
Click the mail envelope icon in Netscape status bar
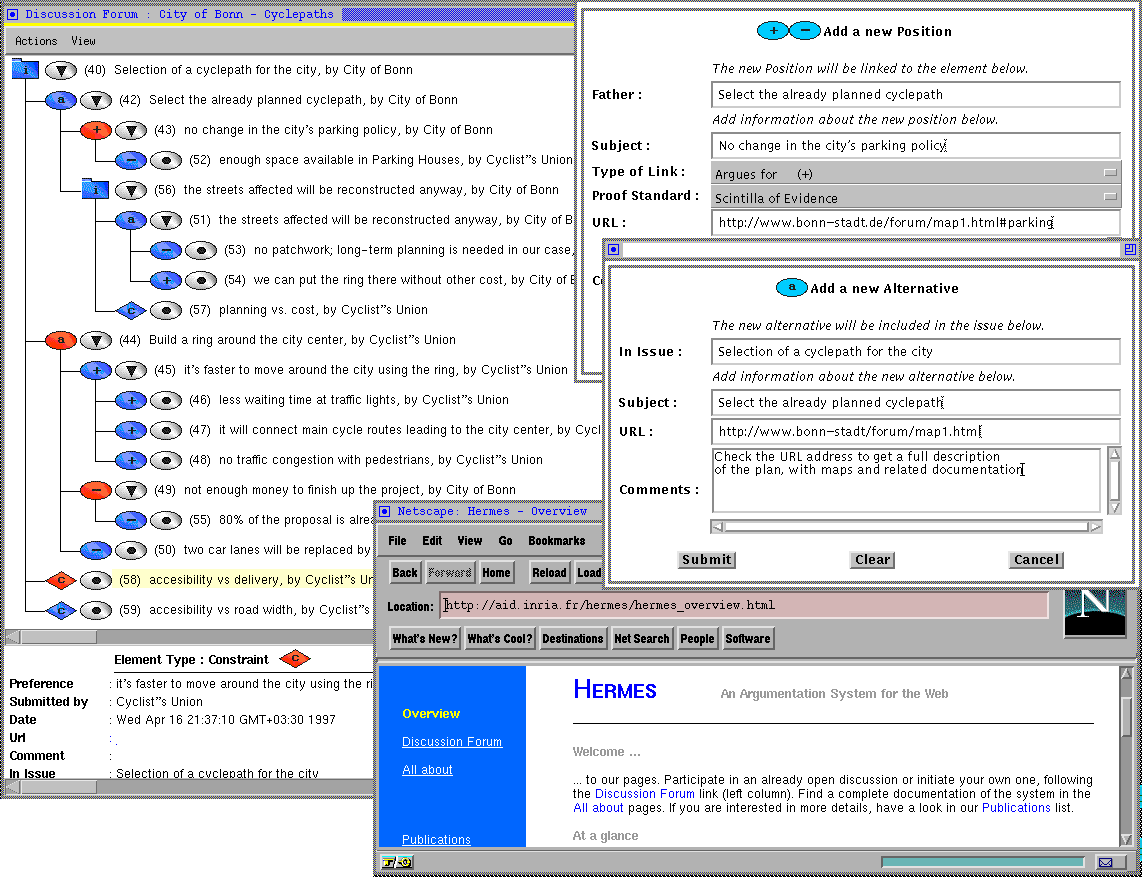pyautogui.click(x=1108, y=863)
